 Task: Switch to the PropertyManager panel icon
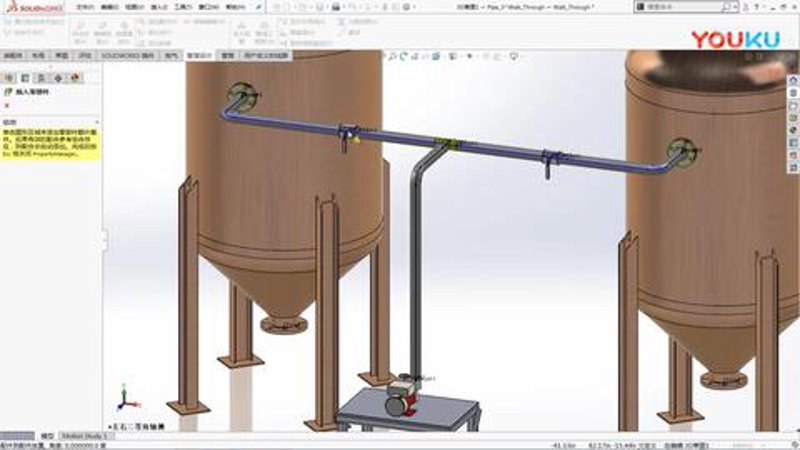coord(25,78)
